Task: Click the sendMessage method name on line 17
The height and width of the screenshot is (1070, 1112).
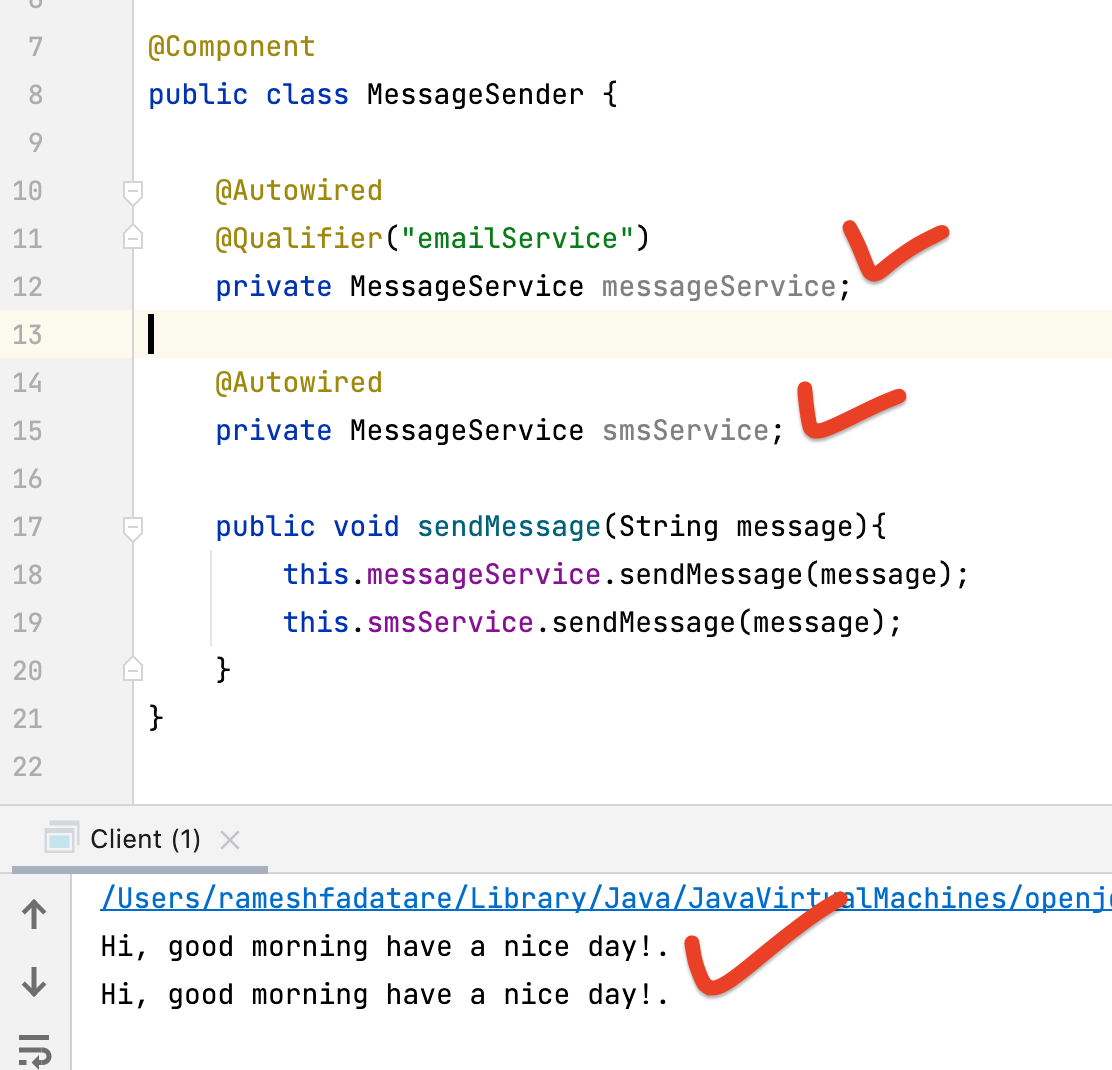Action: 508,527
